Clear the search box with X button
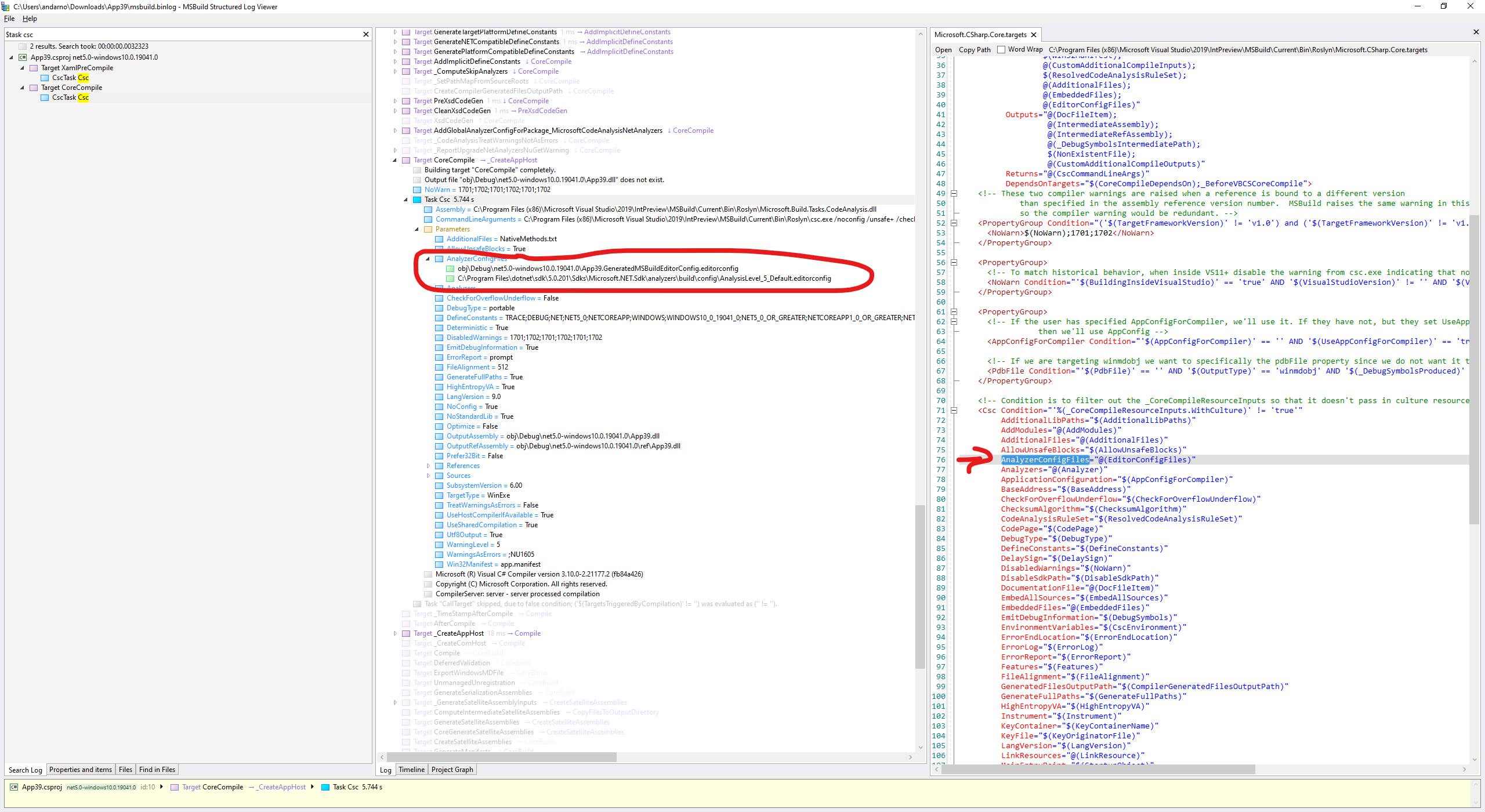 [x=366, y=35]
